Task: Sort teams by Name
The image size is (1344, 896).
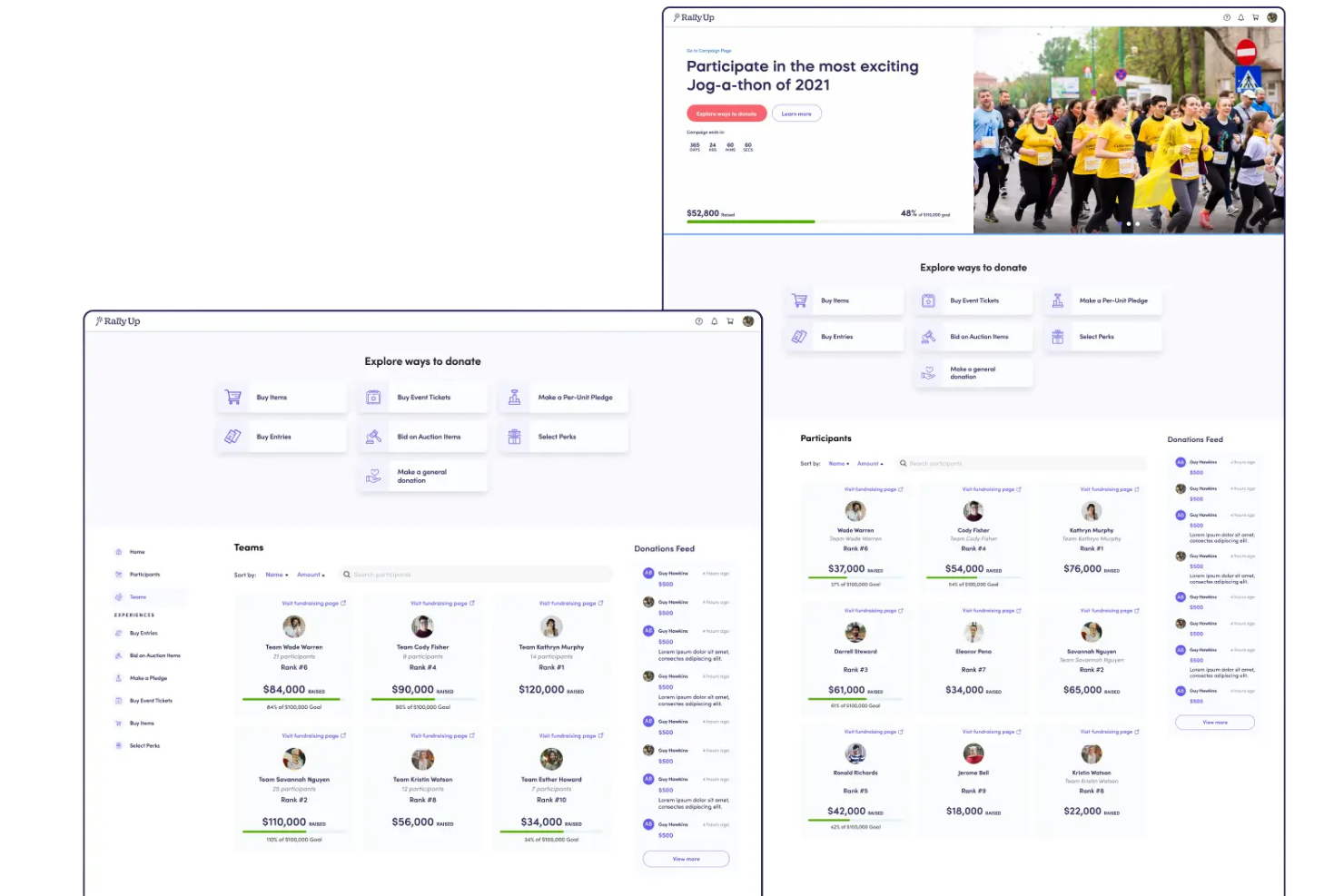Action: tap(275, 574)
